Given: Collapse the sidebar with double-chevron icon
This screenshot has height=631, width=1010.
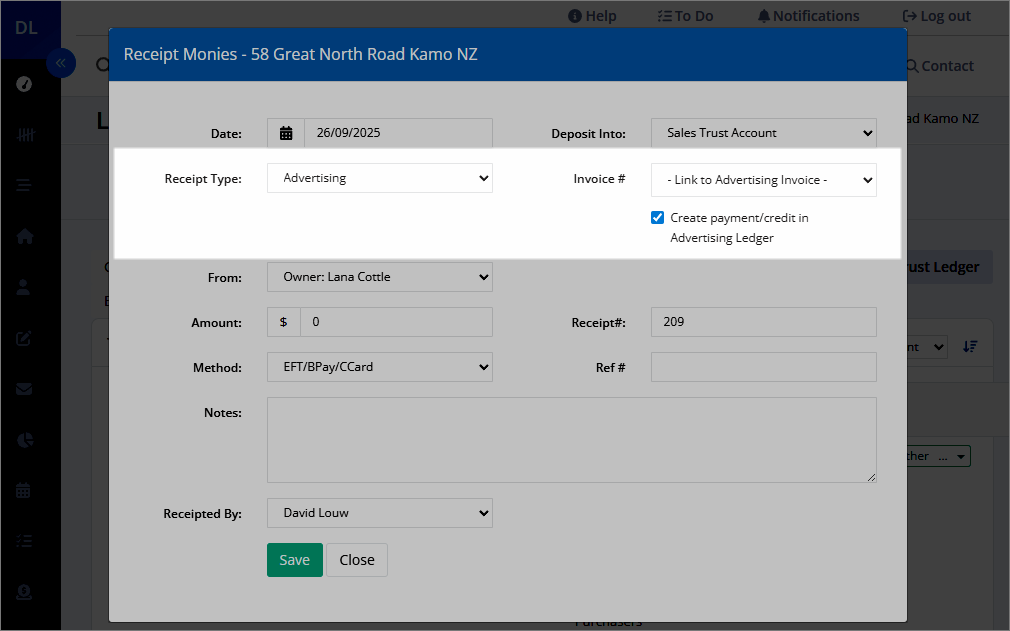Looking at the screenshot, I should tap(61, 63).
